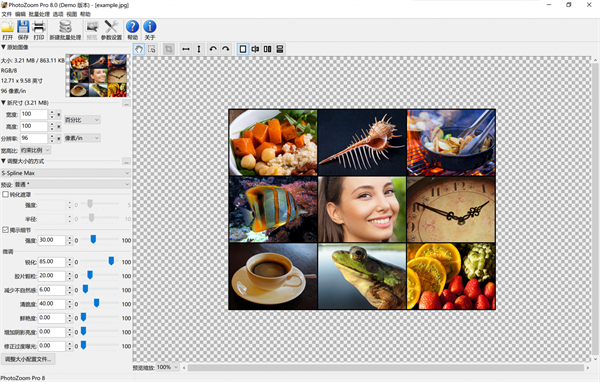Open the 像素/in resolution unit dropdown
This screenshot has width=600, height=382.
(x=82, y=138)
